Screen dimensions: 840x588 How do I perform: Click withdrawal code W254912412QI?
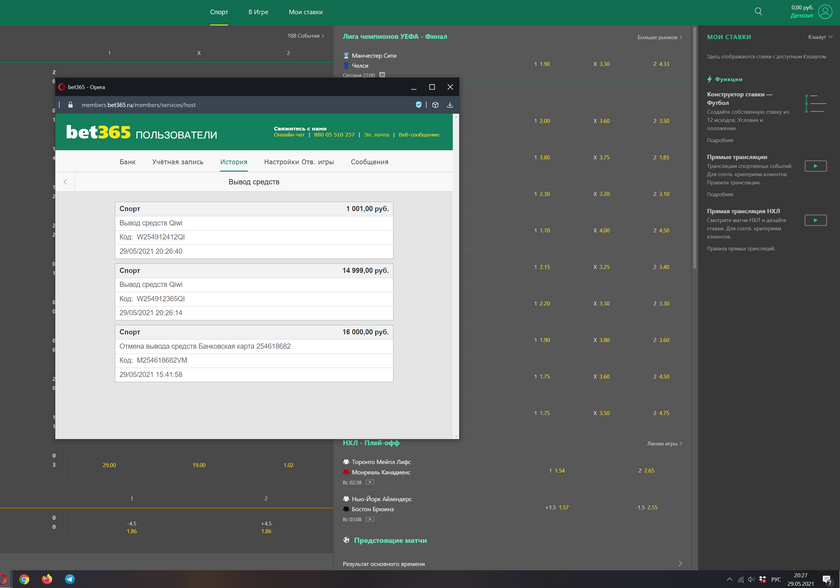160,237
